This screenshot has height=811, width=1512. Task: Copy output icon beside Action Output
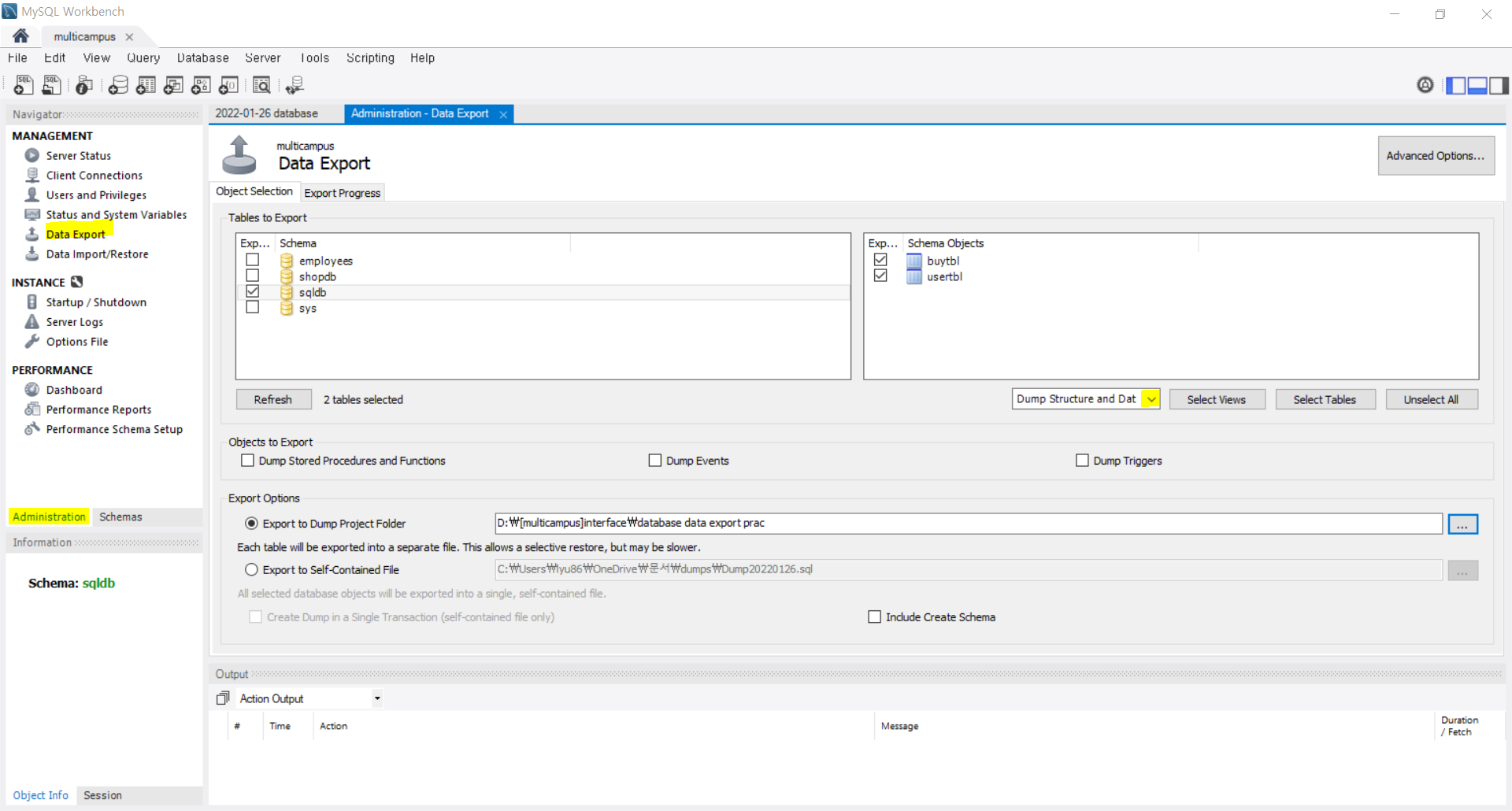(223, 698)
